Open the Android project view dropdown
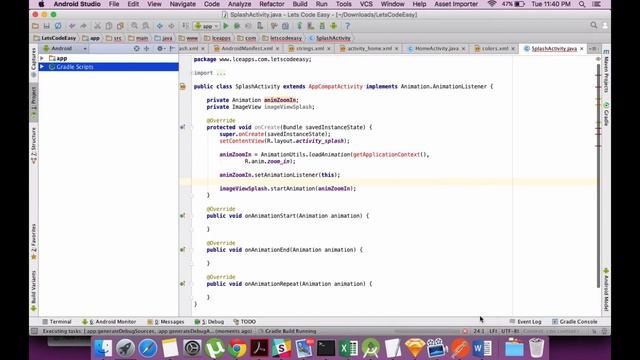 coord(65,48)
